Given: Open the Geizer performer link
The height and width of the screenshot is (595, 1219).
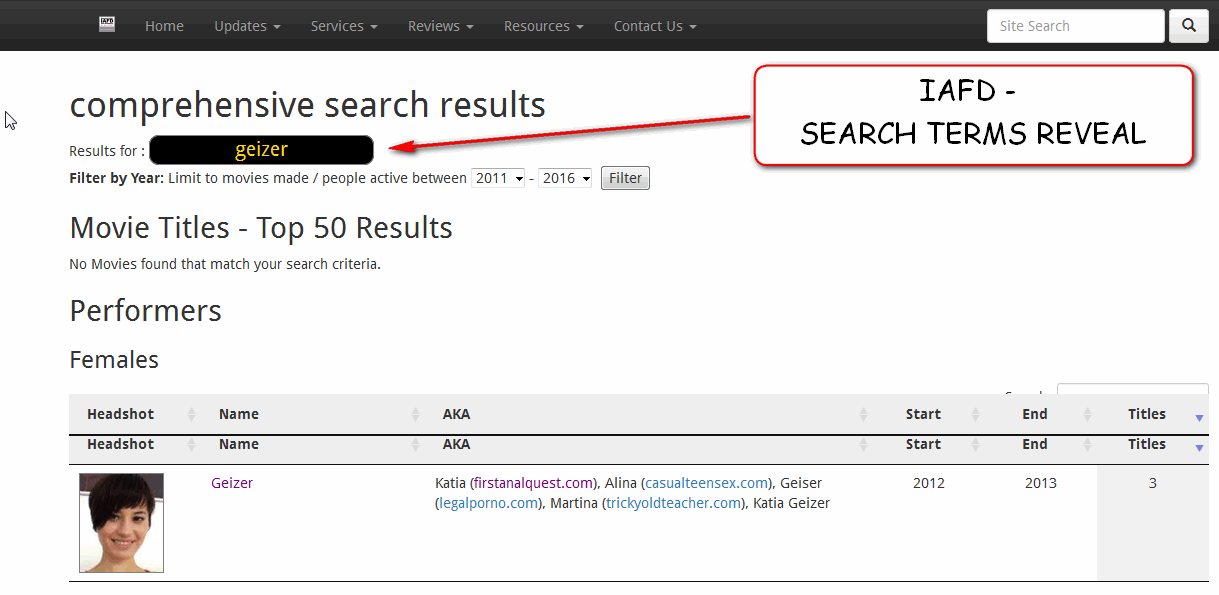Looking at the screenshot, I should point(232,483).
